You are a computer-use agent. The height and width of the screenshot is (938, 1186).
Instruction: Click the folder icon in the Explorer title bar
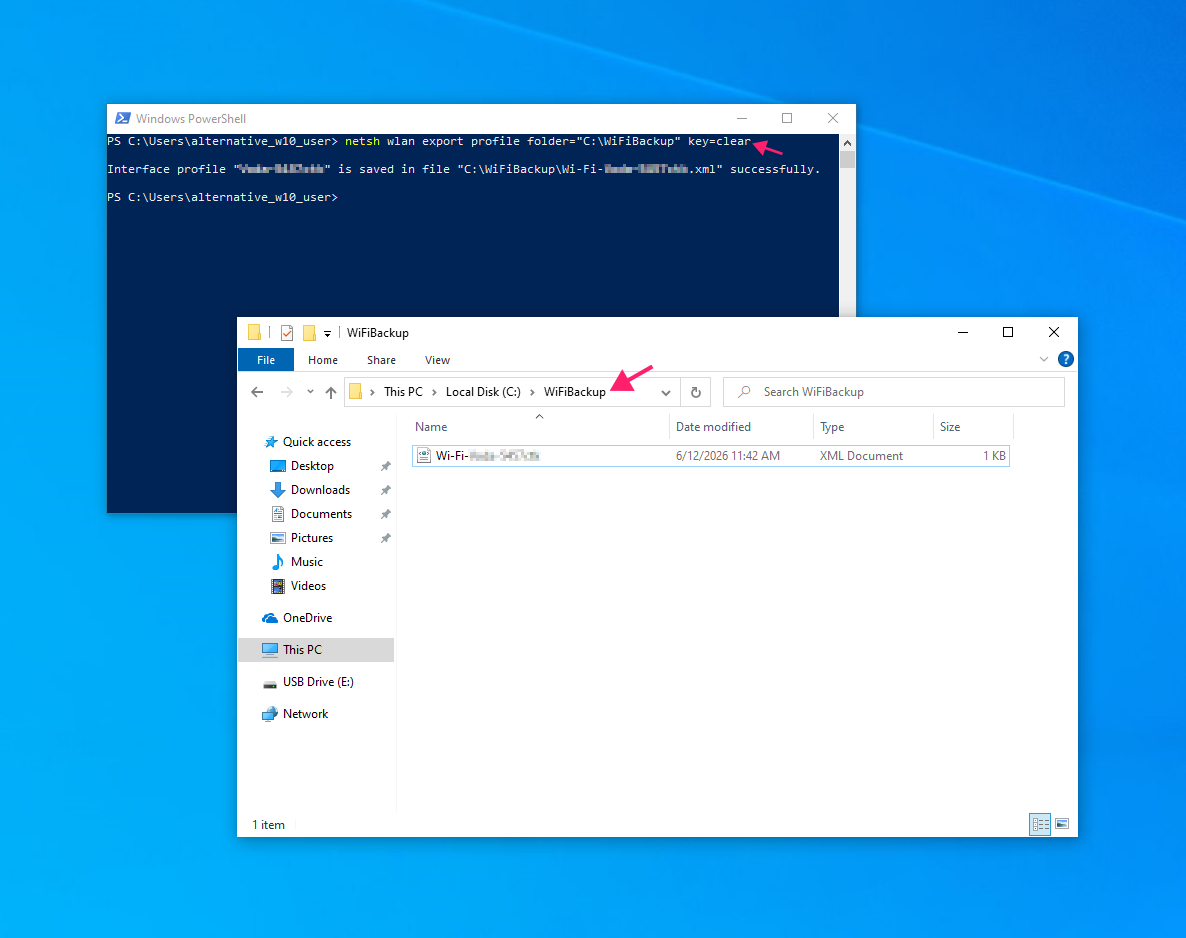pos(255,332)
